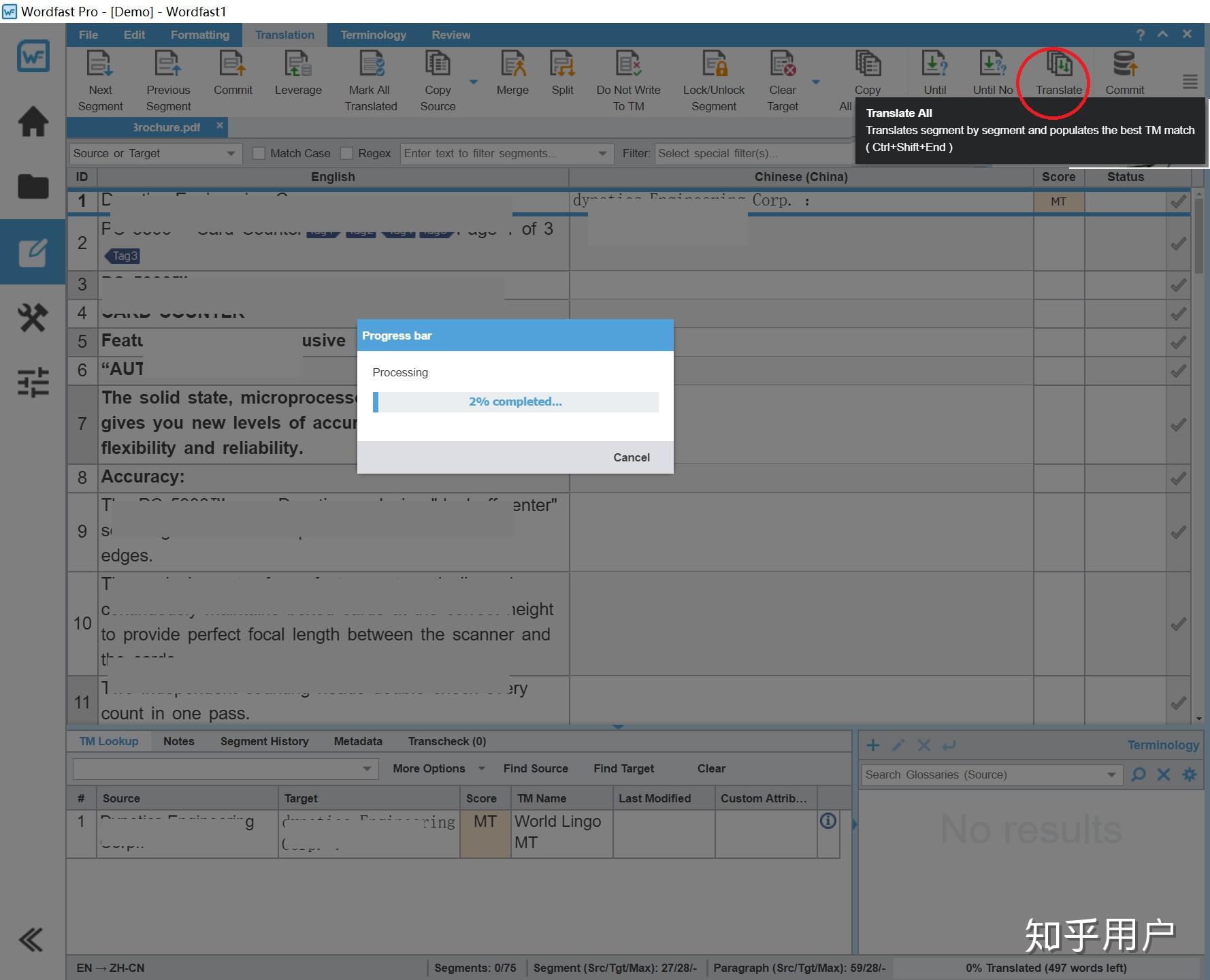Expand the TM Lookup search combo box
Screen dimensions: 1210x980
367,769
